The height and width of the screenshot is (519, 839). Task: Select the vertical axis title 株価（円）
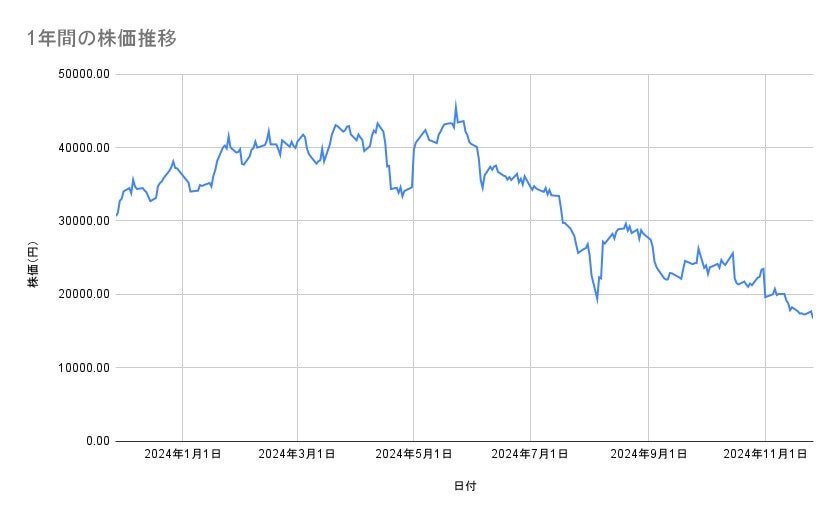(x=33, y=258)
